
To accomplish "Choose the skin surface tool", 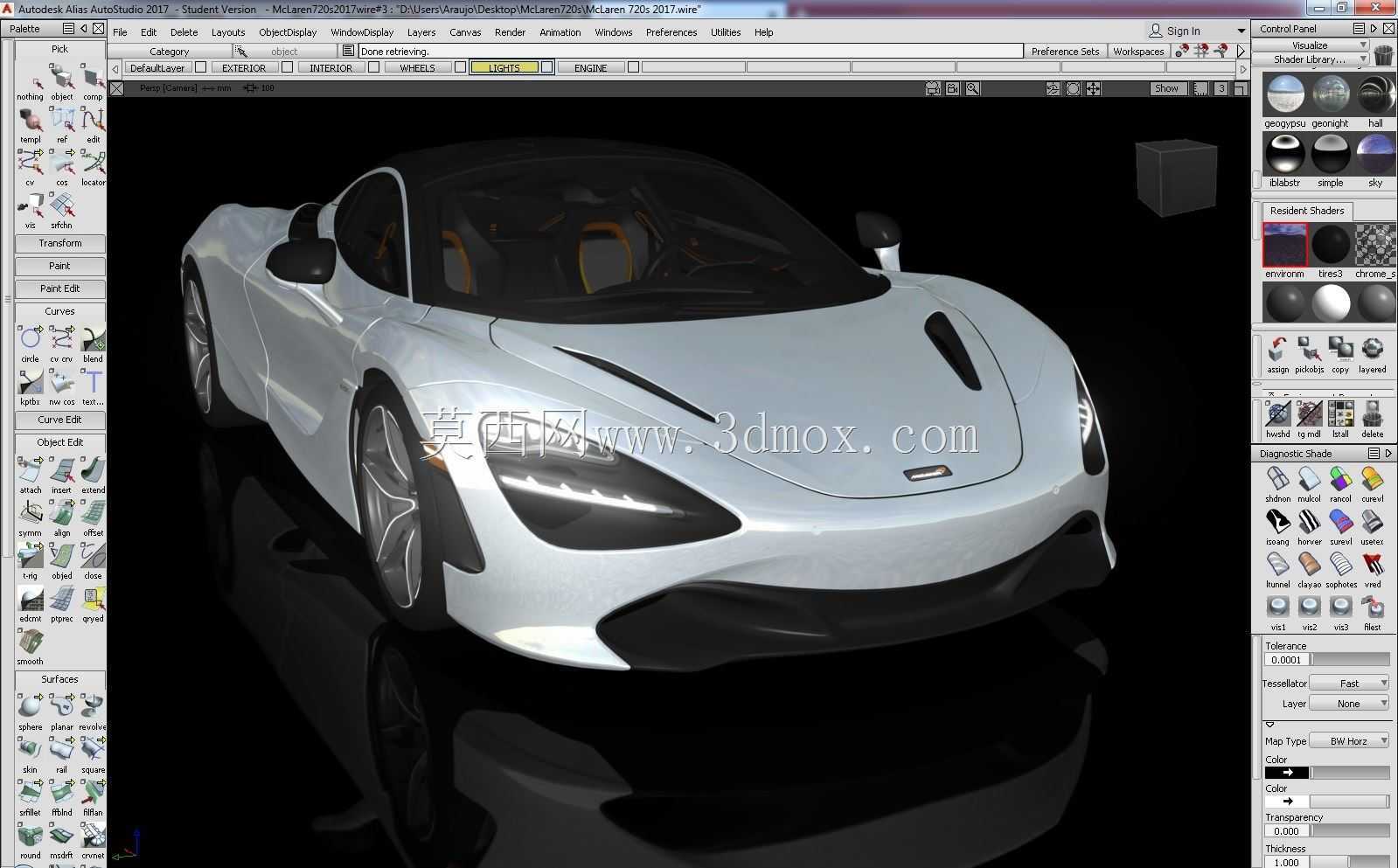I will pos(30,755).
